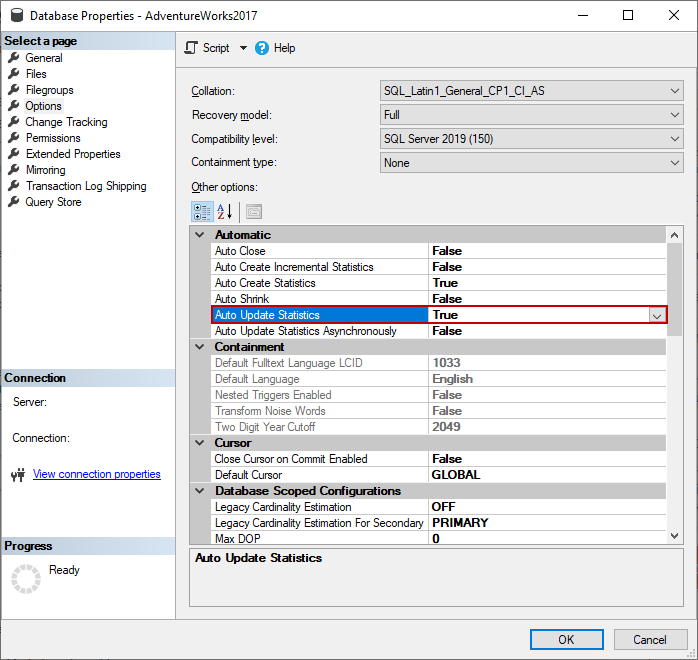Open the Help icon in toolbar
Image resolution: width=698 pixels, height=660 pixels.
pos(263,48)
